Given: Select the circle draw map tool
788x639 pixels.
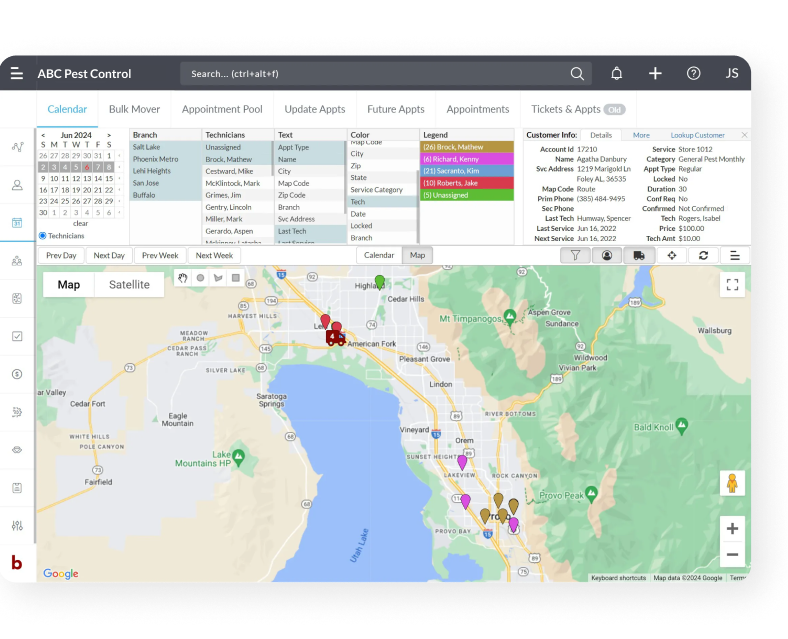Looking at the screenshot, I should pos(201,278).
